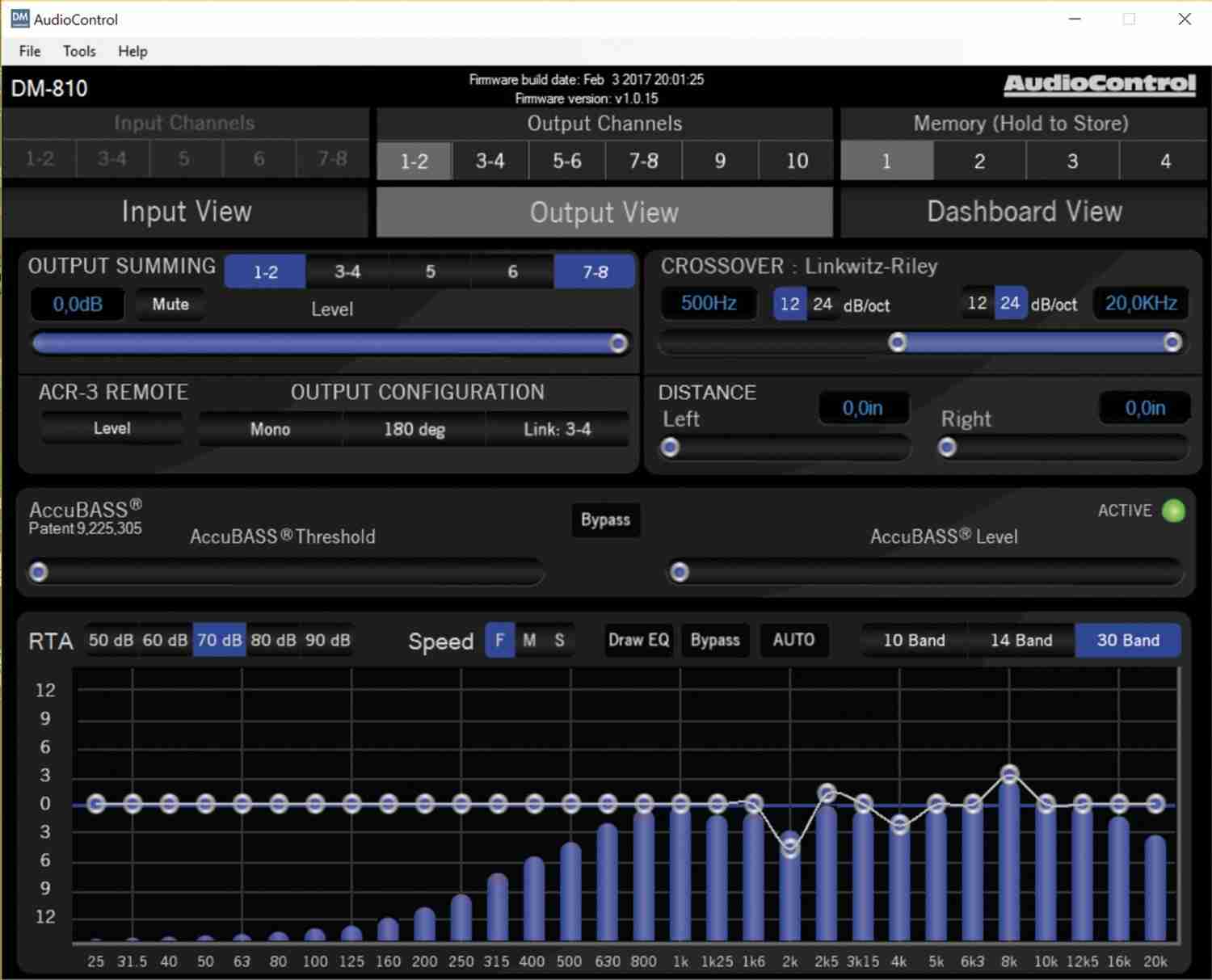Recall memory preset 4
The height and width of the screenshot is (980, 1212).
[x=1164, y=161]
